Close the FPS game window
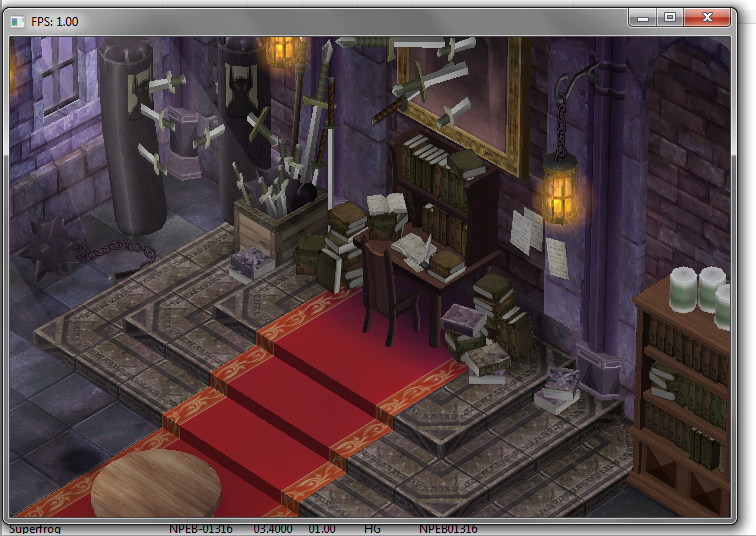The height and width of the screenshot is (536, 756). [709, 17]
